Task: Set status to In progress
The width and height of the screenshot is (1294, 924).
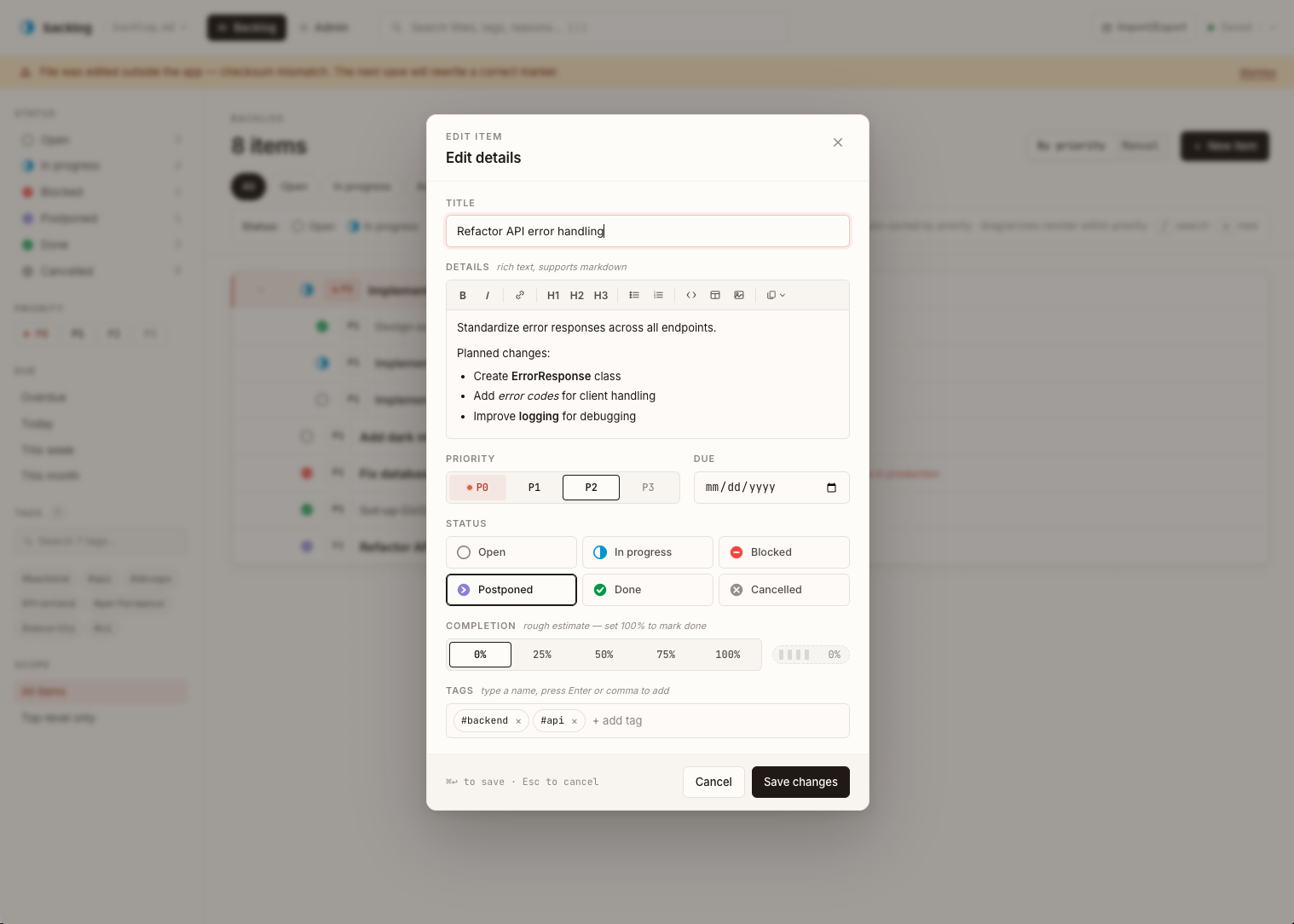Action: click(648, 552)
